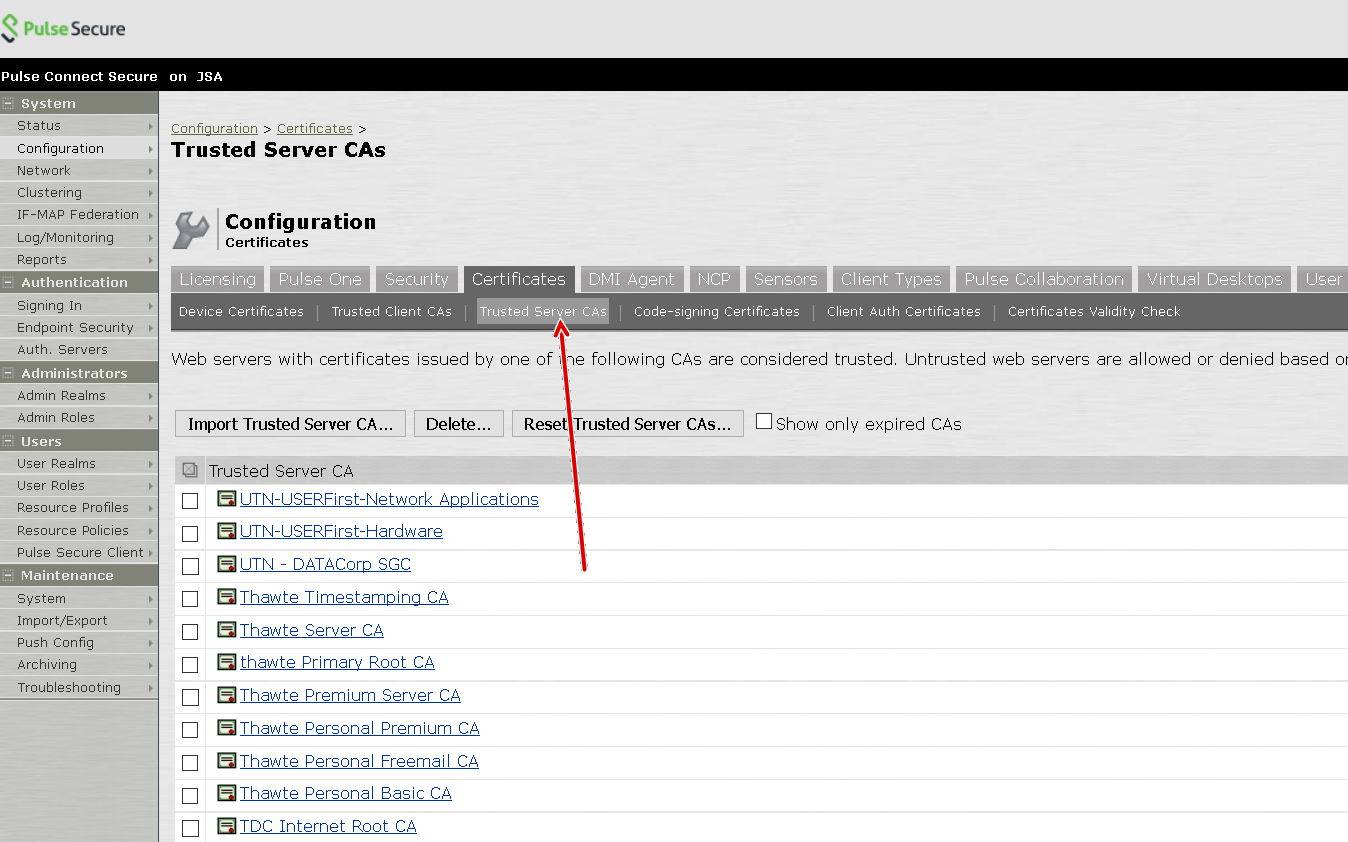This screenshot has height=842, width=1348.
Task: Switch to the Licensing tab
Action: point(217,279)
